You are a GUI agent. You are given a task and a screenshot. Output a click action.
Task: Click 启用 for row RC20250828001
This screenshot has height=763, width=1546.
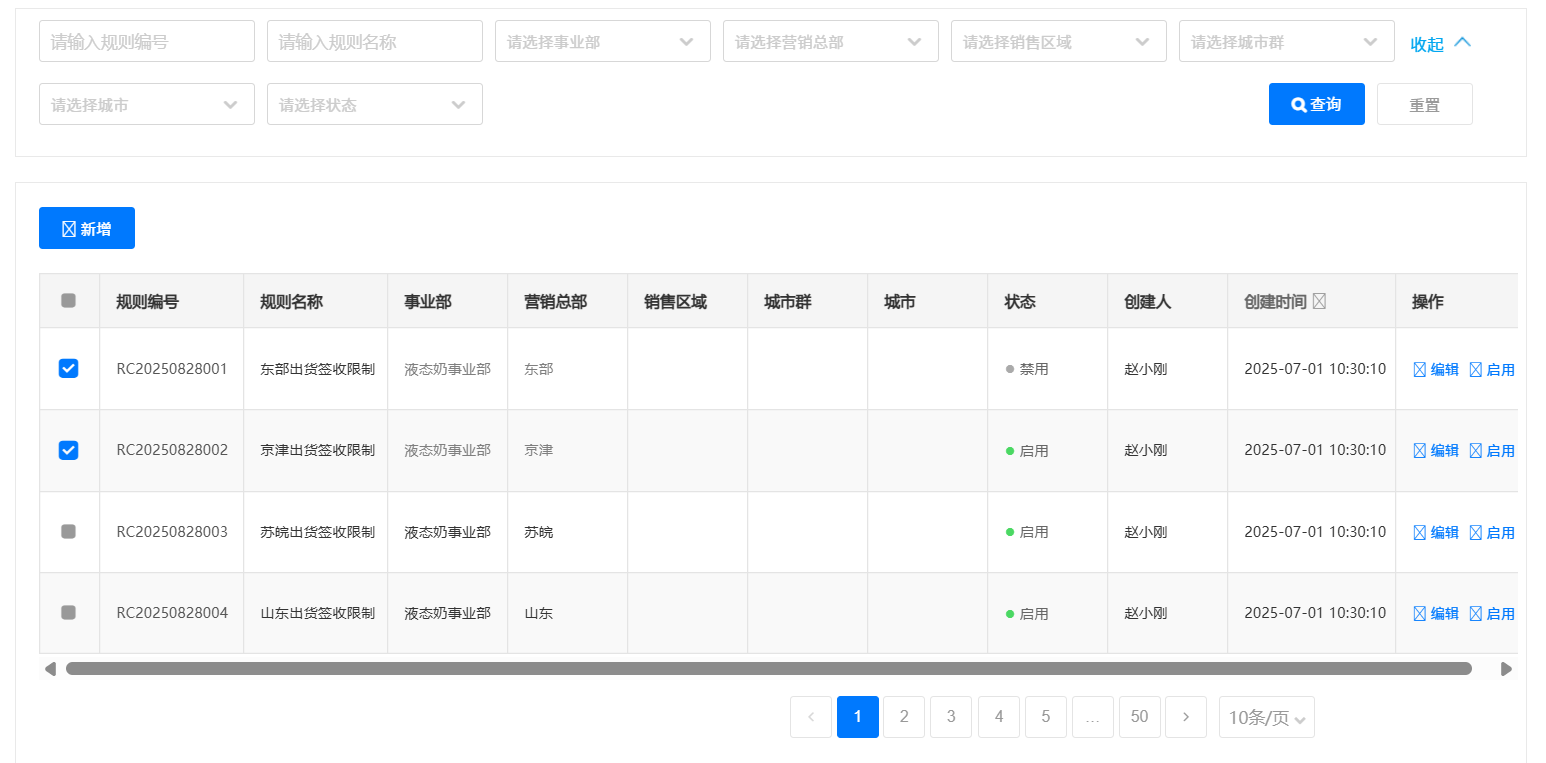coord(1491,369)
